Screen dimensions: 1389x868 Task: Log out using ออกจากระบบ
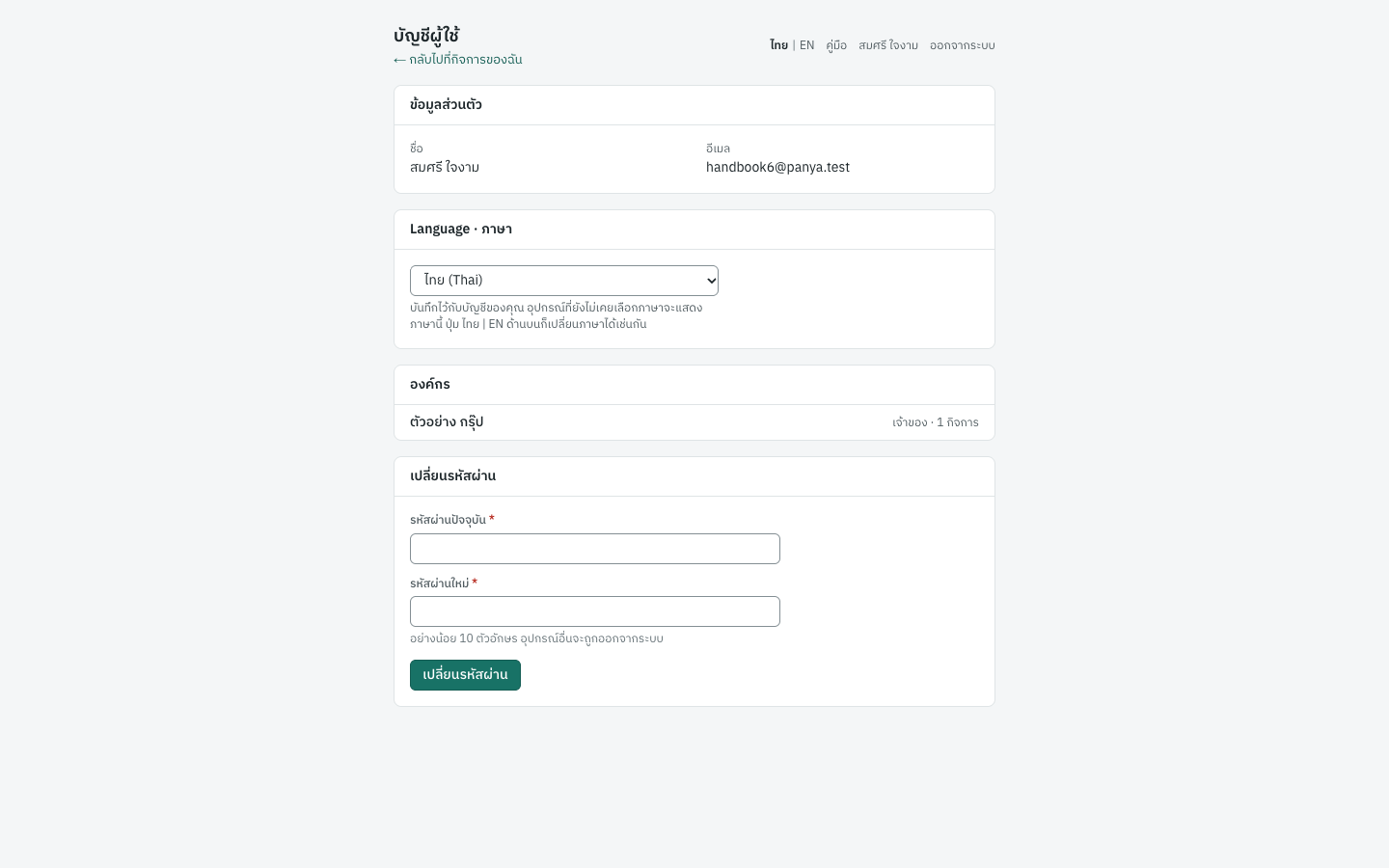tap(963, 45)
